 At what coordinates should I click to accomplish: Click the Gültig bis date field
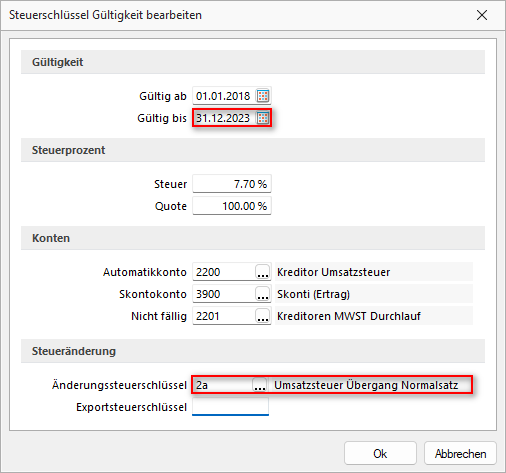(224, 118)
